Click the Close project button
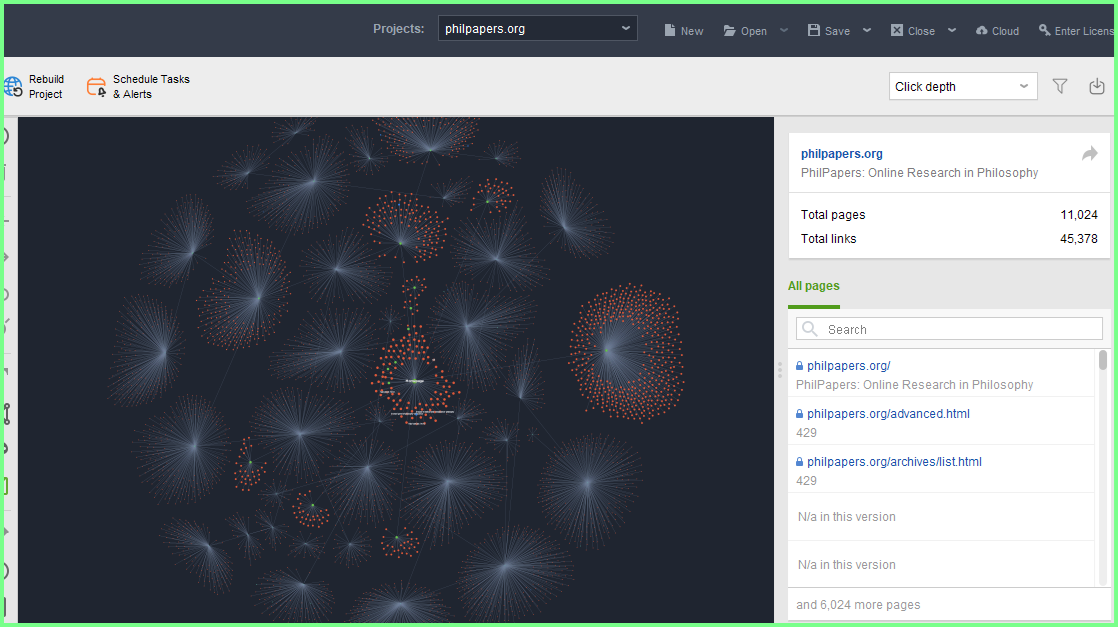 point(913,31)
